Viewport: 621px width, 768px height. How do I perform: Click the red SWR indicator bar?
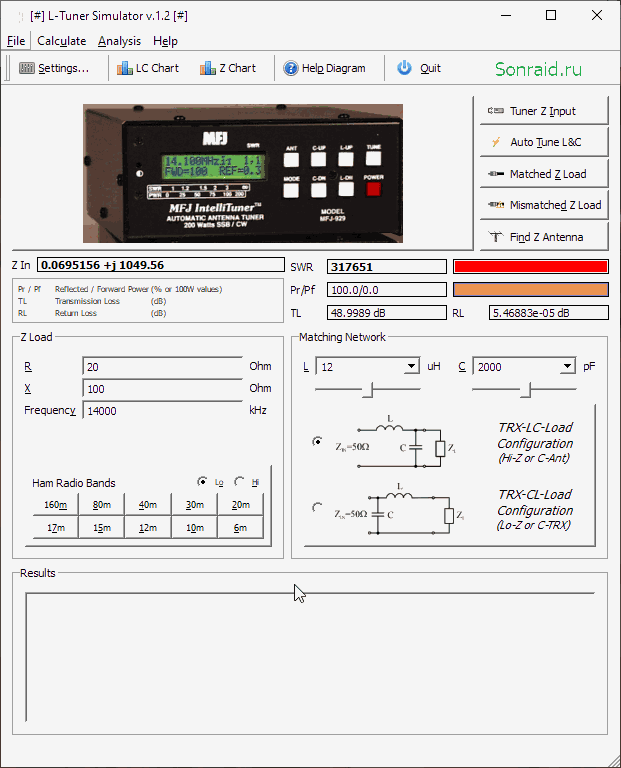point(531,266)
